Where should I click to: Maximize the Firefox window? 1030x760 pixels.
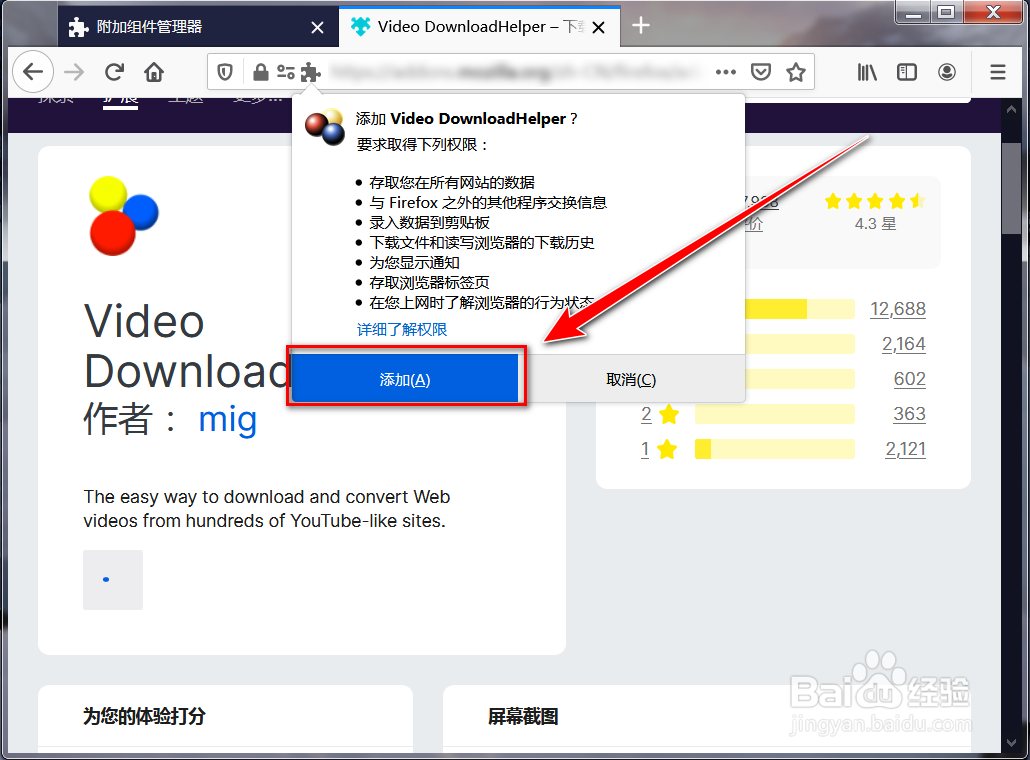click(x=947, y=12)
